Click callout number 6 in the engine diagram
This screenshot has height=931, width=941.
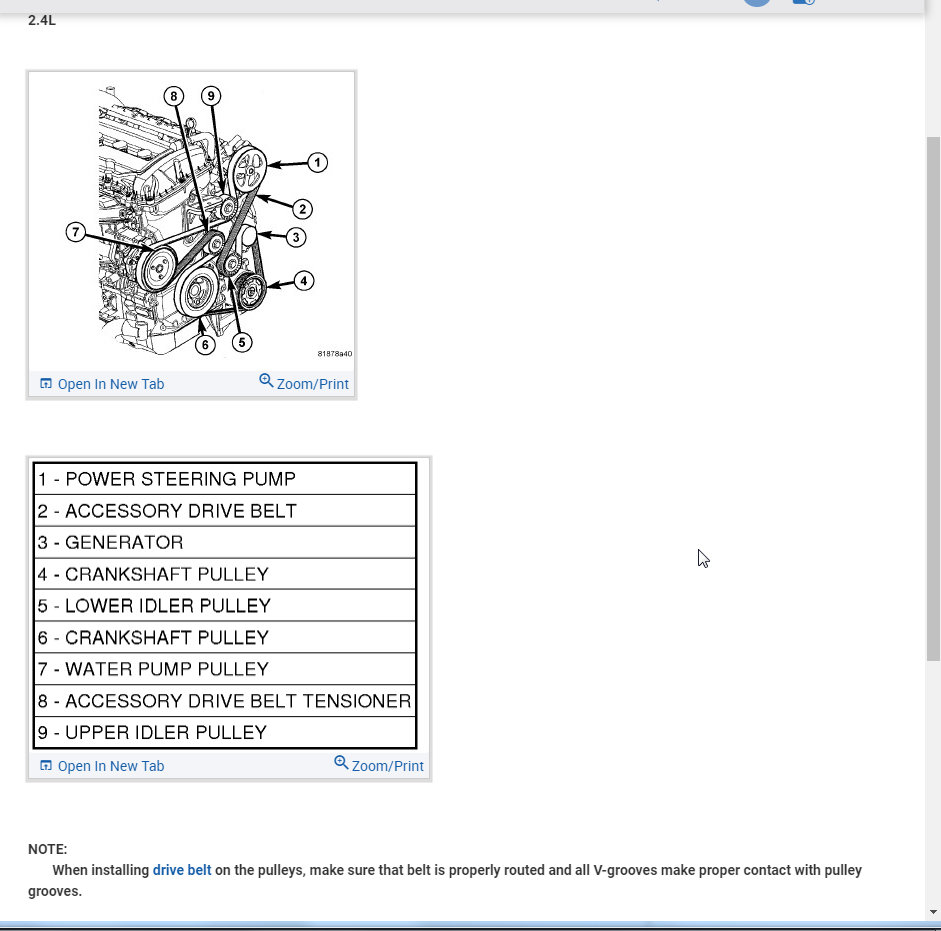(x=205, y=345)
